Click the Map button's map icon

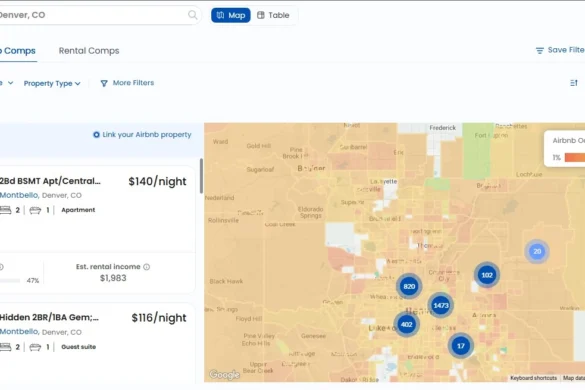[220, 15]
